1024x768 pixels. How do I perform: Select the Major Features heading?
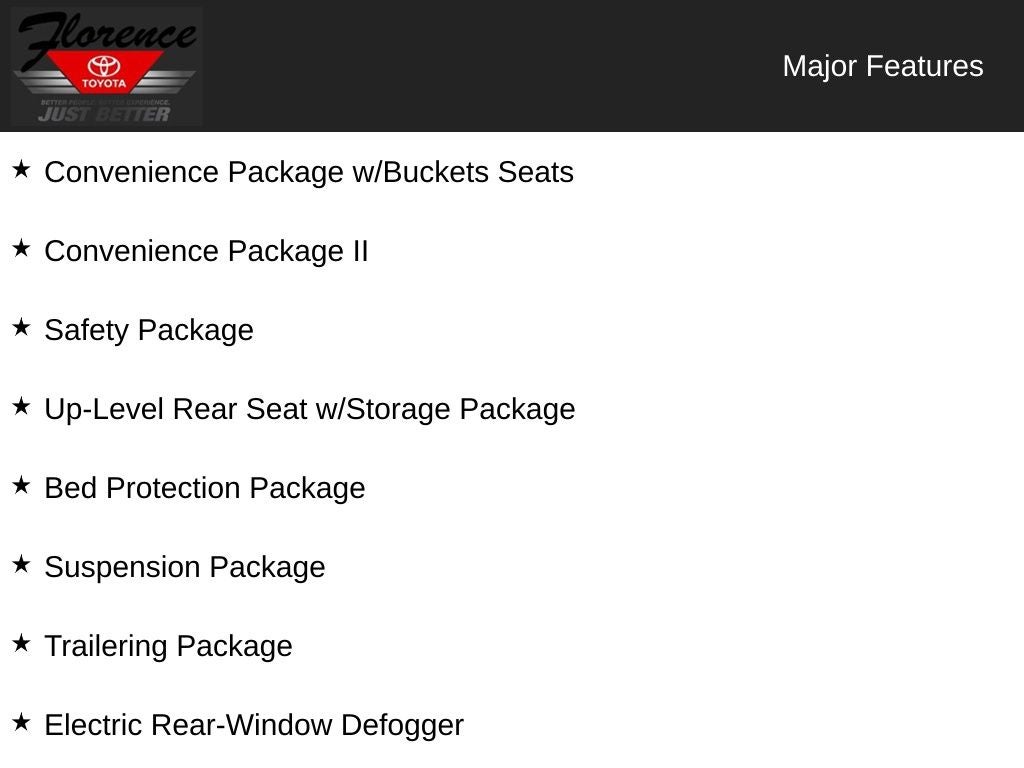[883, 67]
